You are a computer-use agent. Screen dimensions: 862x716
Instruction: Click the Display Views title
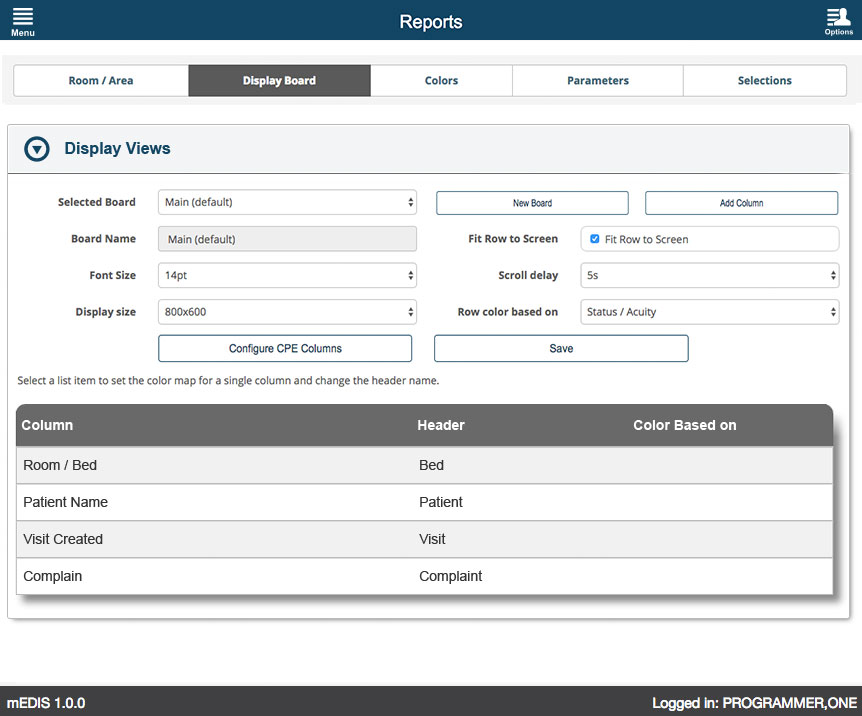coord(117,148)
